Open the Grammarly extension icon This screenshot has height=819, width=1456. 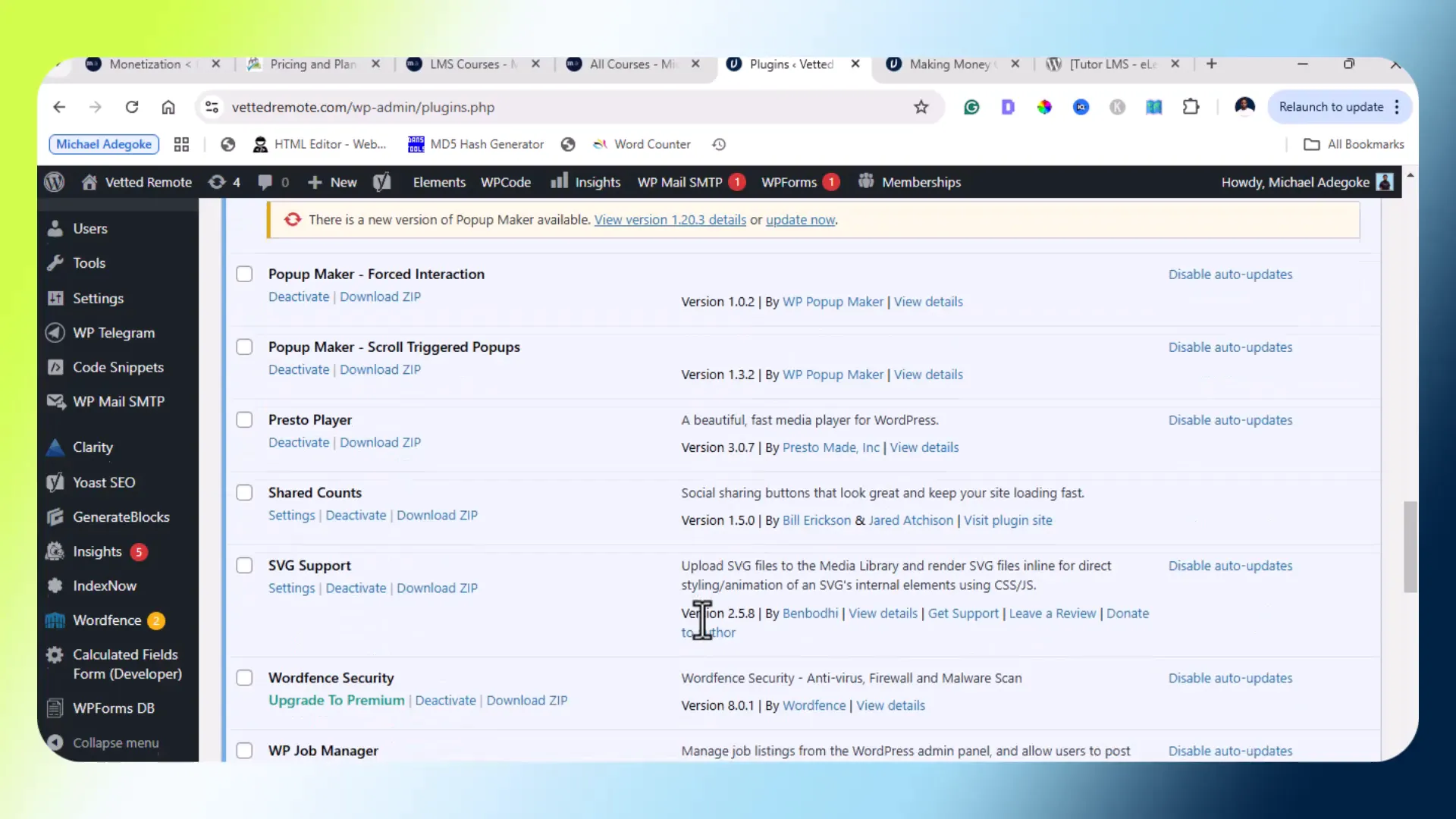coord(971,107)
